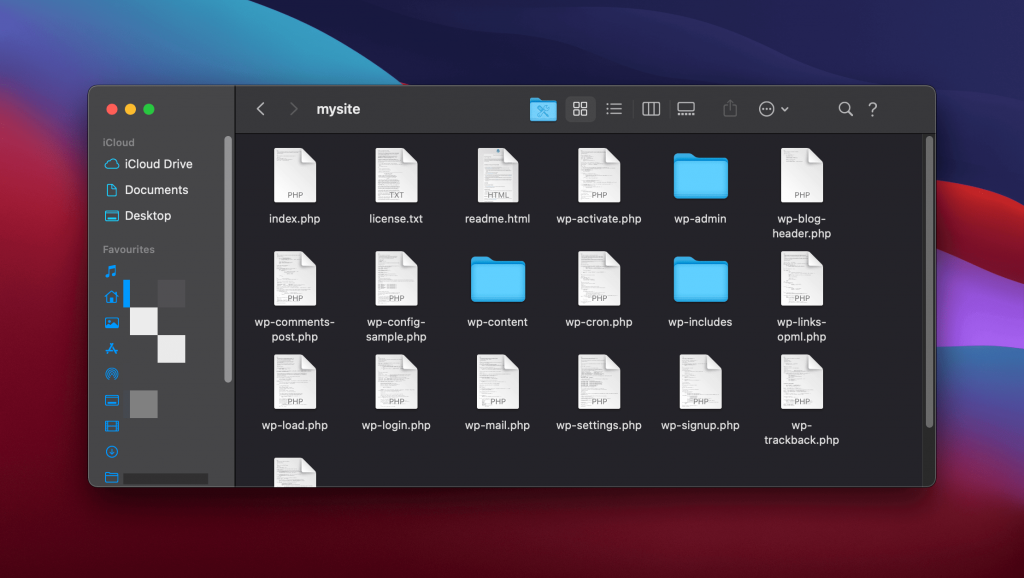Click the wp-mail.php file name

498,425
